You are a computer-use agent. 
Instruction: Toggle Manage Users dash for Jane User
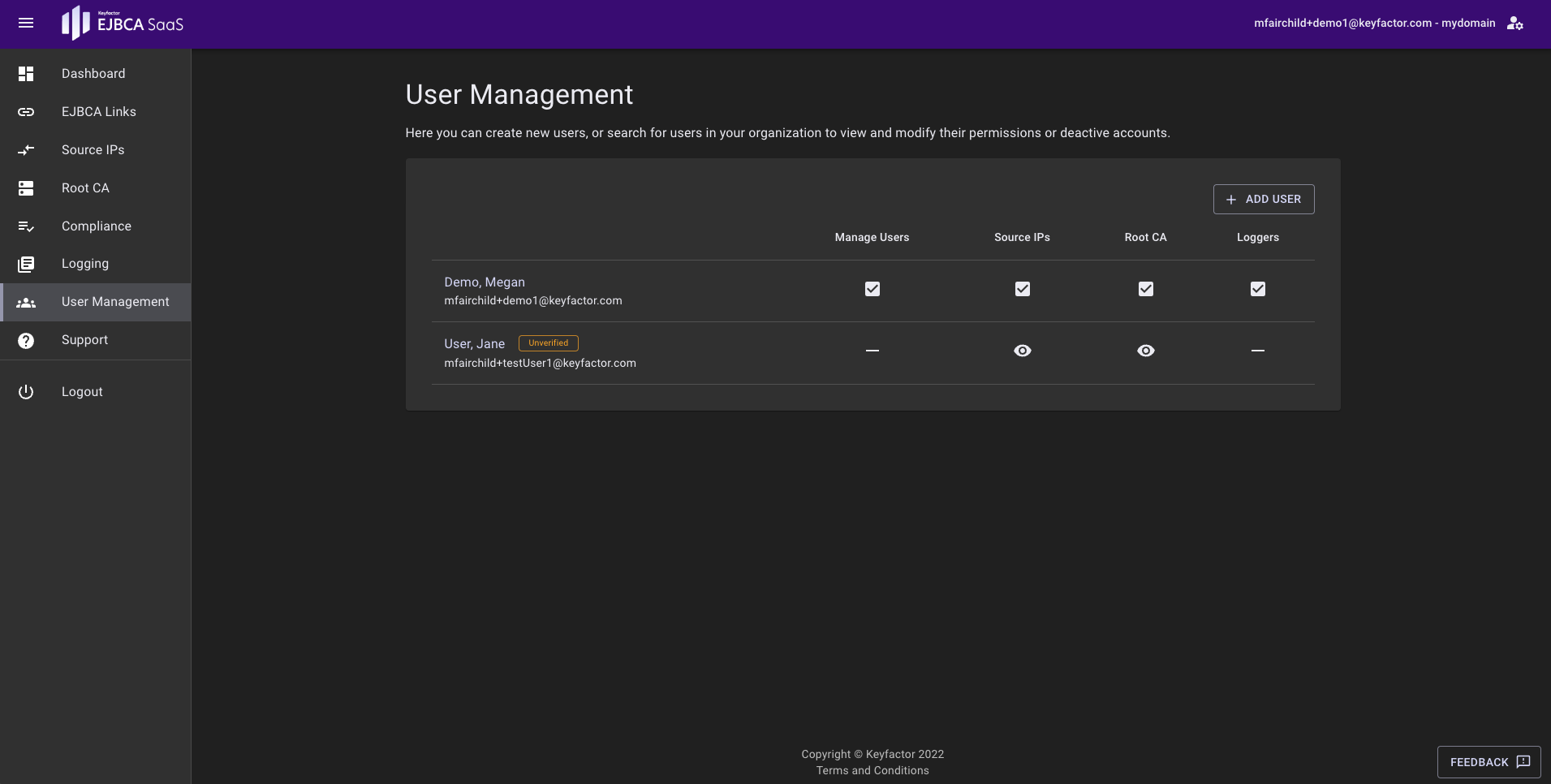[x=872, y=351]
